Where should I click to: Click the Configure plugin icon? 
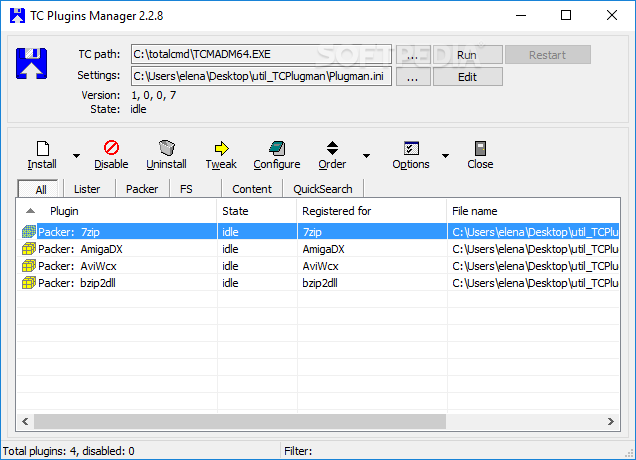tap(277, 148)
